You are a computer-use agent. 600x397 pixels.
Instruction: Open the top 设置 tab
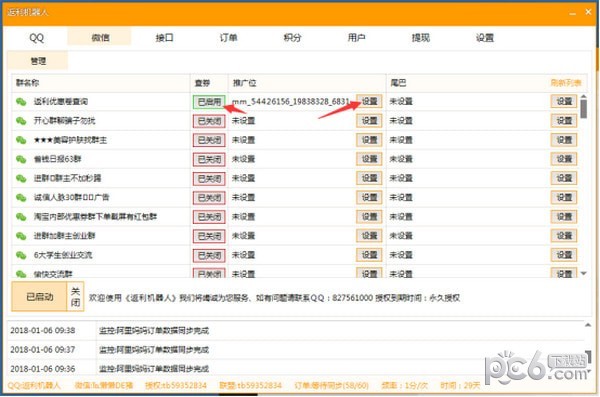[484, 38]
